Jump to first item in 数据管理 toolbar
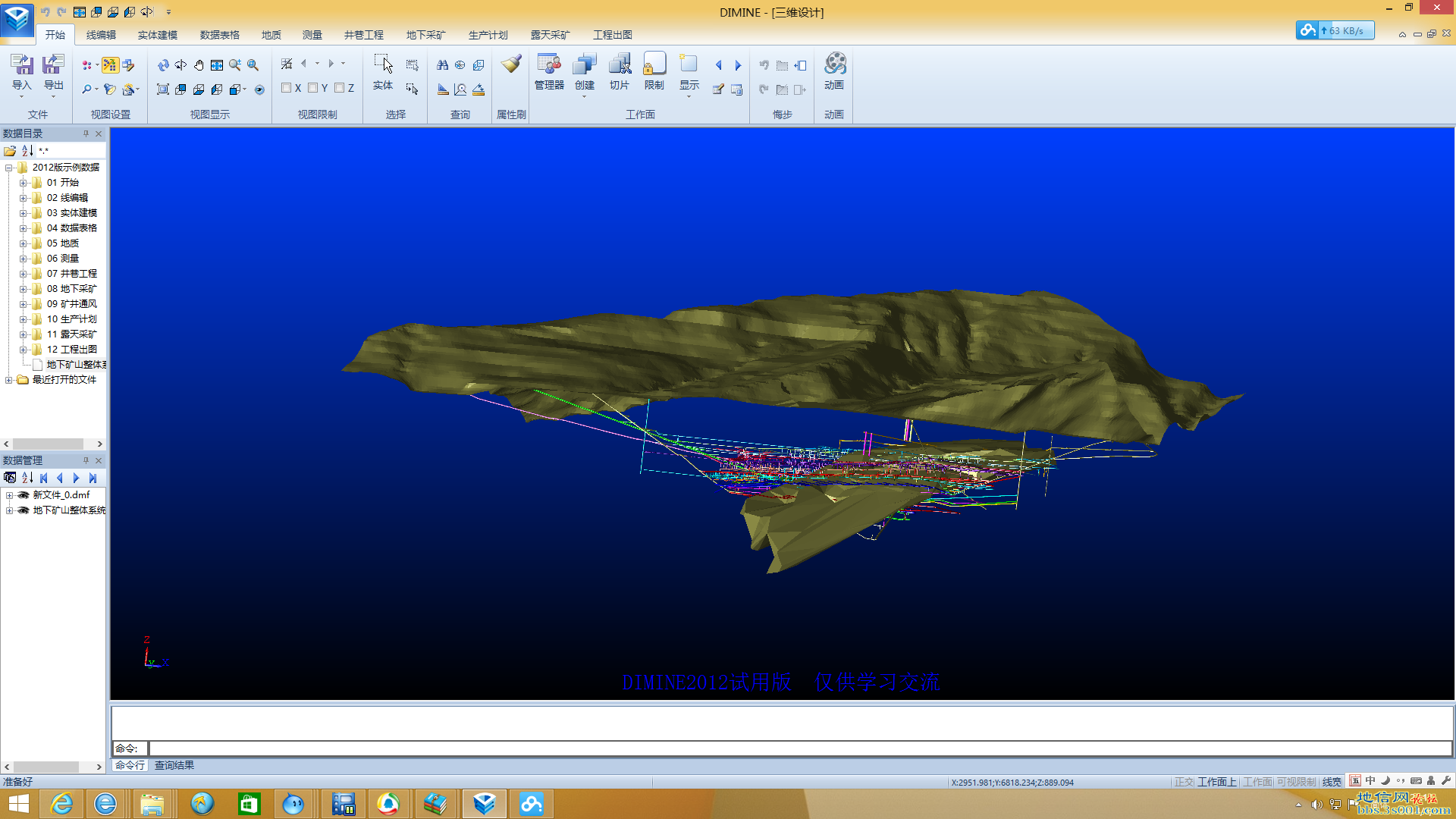The height and width of the screenshot is (819, 1456). (x=44, y=478)
